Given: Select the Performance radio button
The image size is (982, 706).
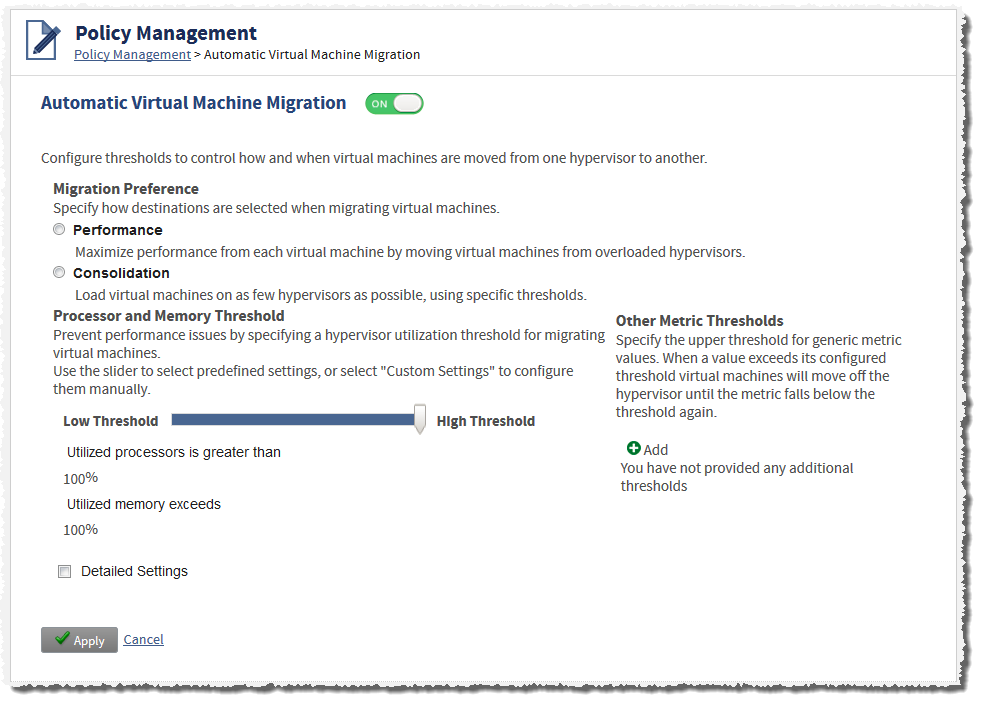Looking at the screenshot, I should pyautogui.click(x=59, y=229).
